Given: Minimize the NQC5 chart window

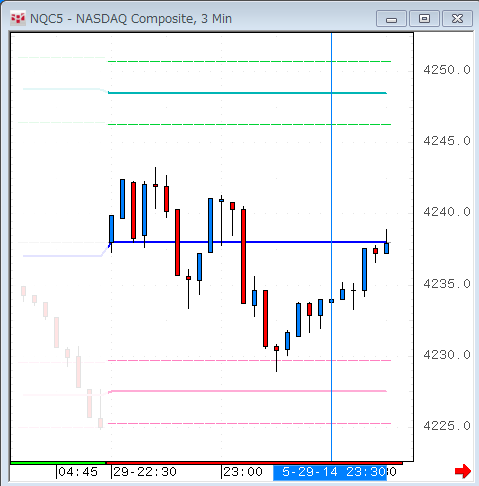Looking at the screenshot, I should click(391, 18).
